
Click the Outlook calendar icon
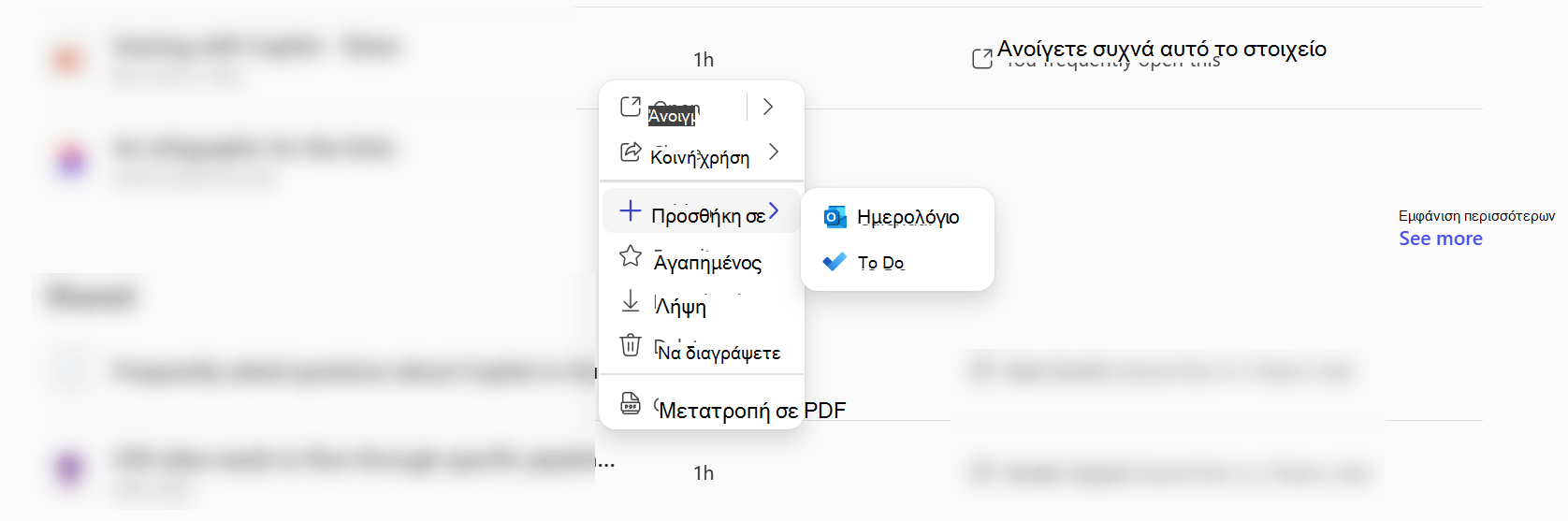point(835,217)
